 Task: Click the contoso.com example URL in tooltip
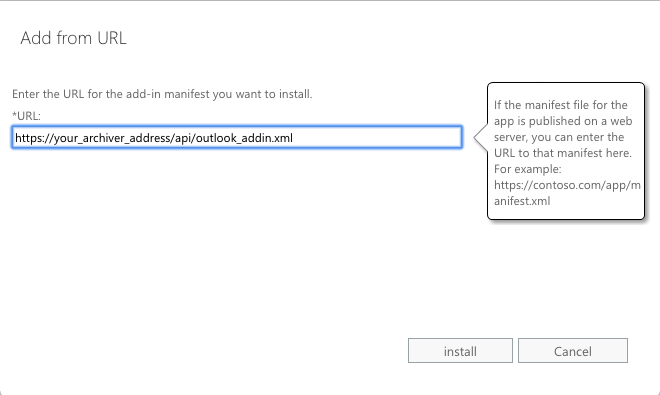point(567,193)
